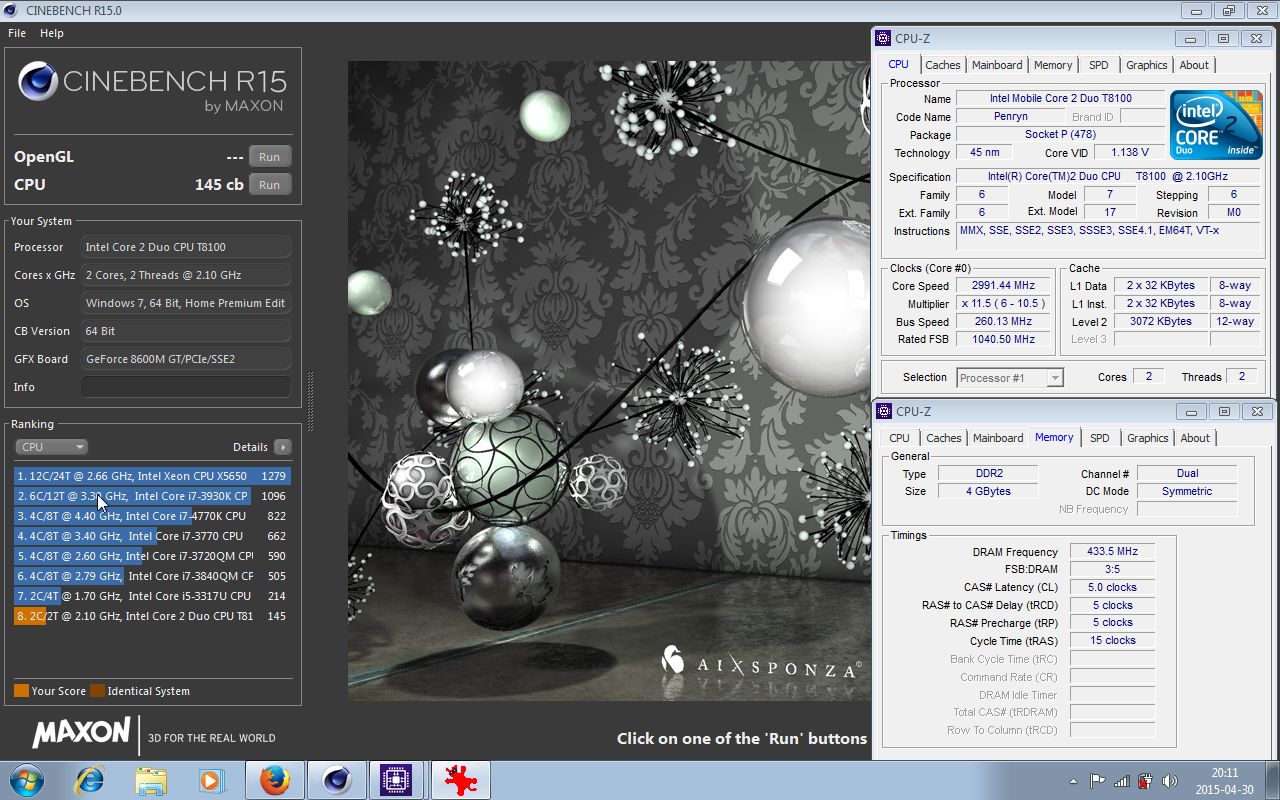Select Graphics tab in lower CPU-Z window
The height and width of the screenshot is (800, 1280).
tap(1148, 438)
